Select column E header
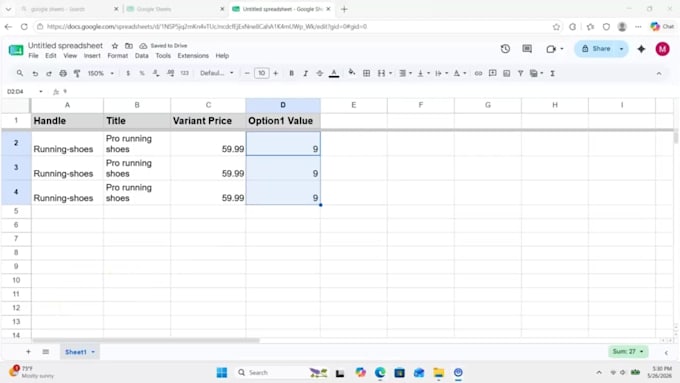Viewport: 680px width, 383px height. pos(354,105)
